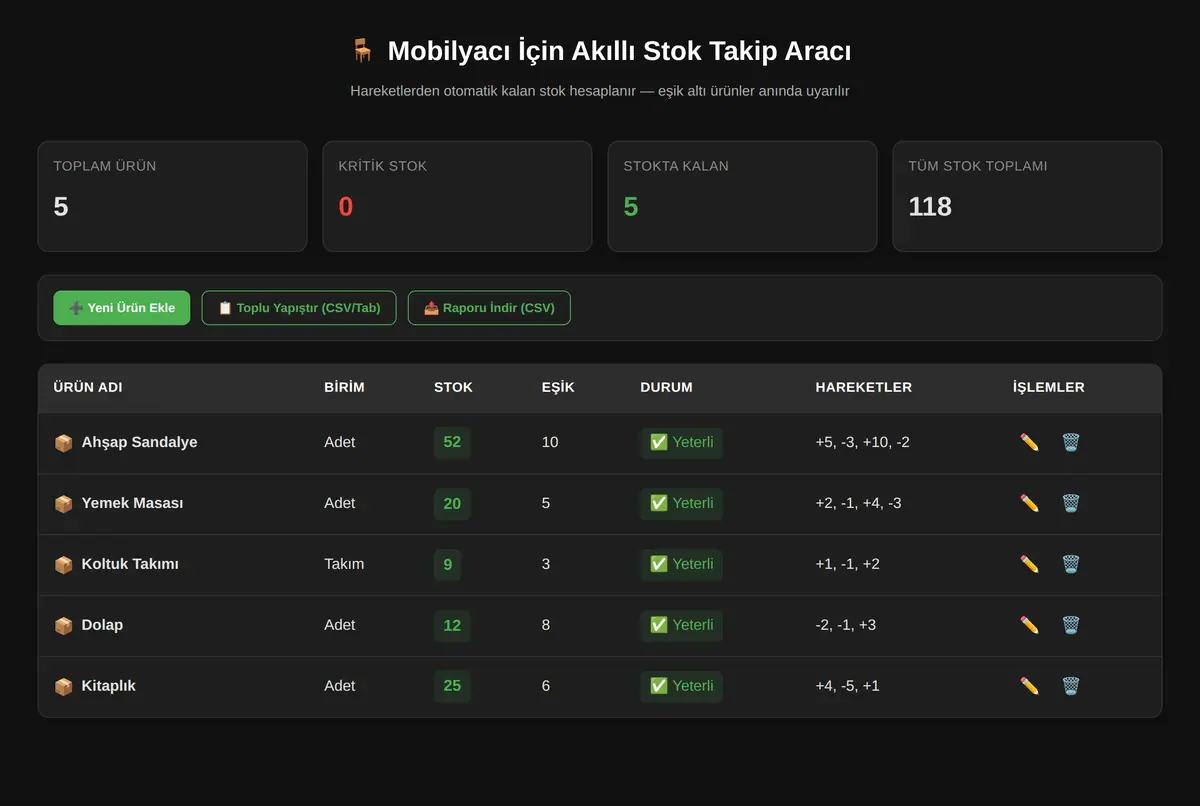Click threshold value 3 for Koltuk Takımı
1200x806 pixels.
coord(546,564)
